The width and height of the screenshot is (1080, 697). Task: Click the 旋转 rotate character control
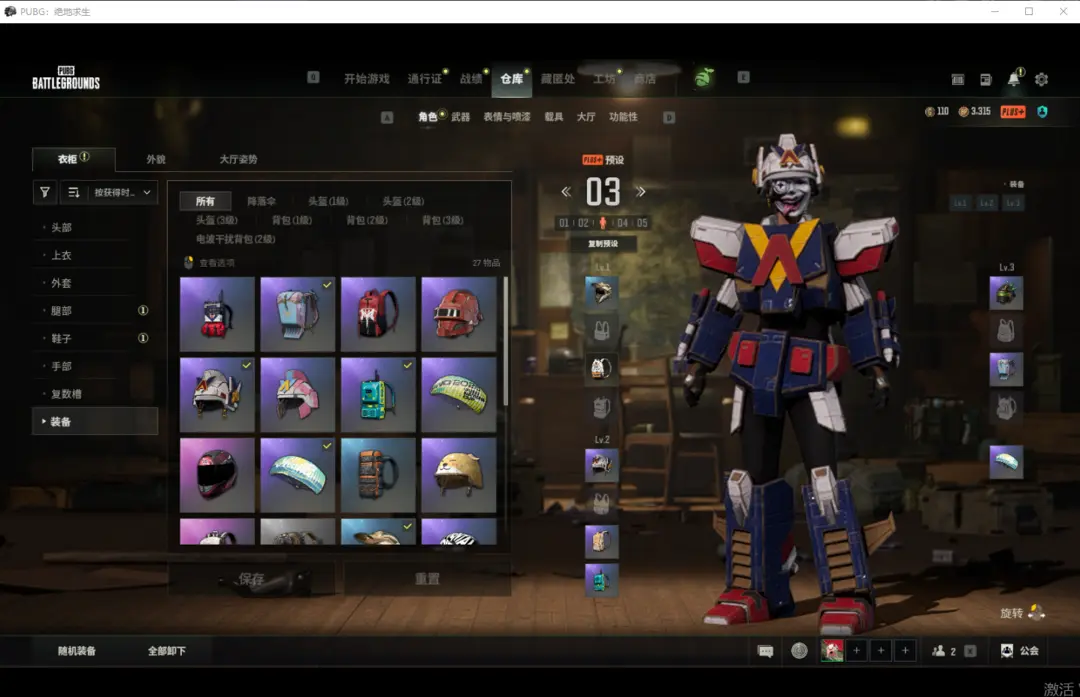[x=1022, y=612]
